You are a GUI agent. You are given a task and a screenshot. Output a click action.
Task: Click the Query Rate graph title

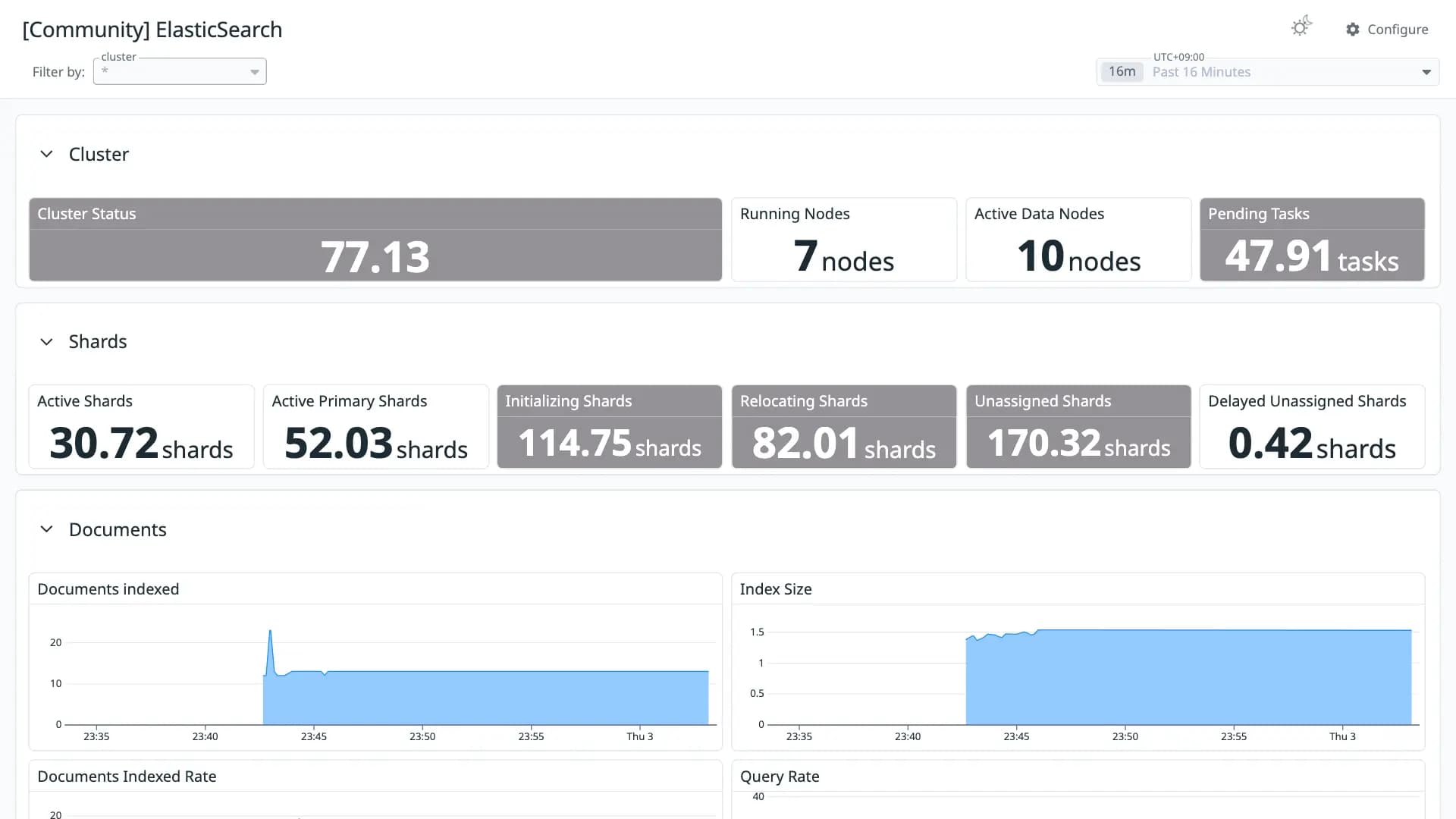click(780, 777)
